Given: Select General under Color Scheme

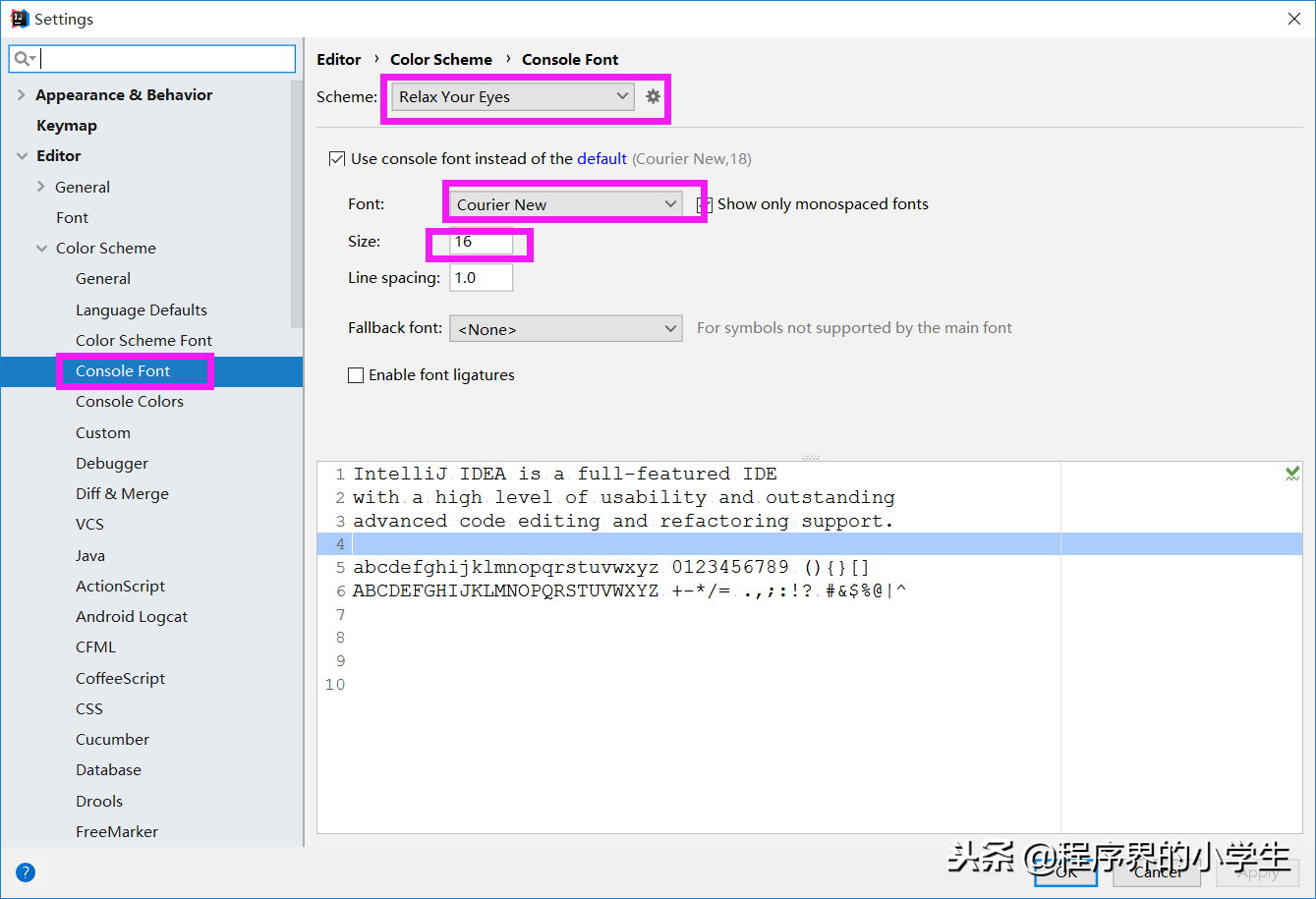Looking at the screenshot, I should (103, 279).
